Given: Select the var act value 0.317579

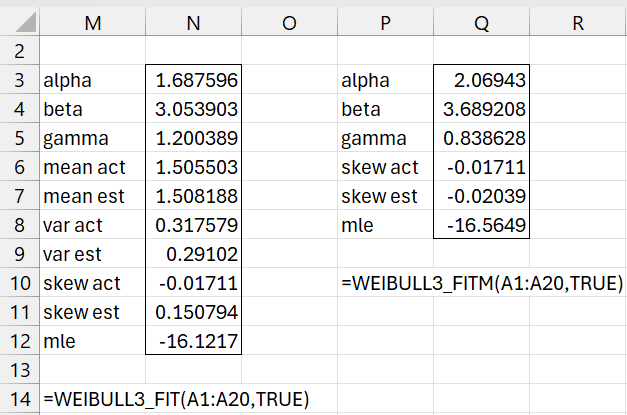Looking at the screenshot, I should coord(193,225).
